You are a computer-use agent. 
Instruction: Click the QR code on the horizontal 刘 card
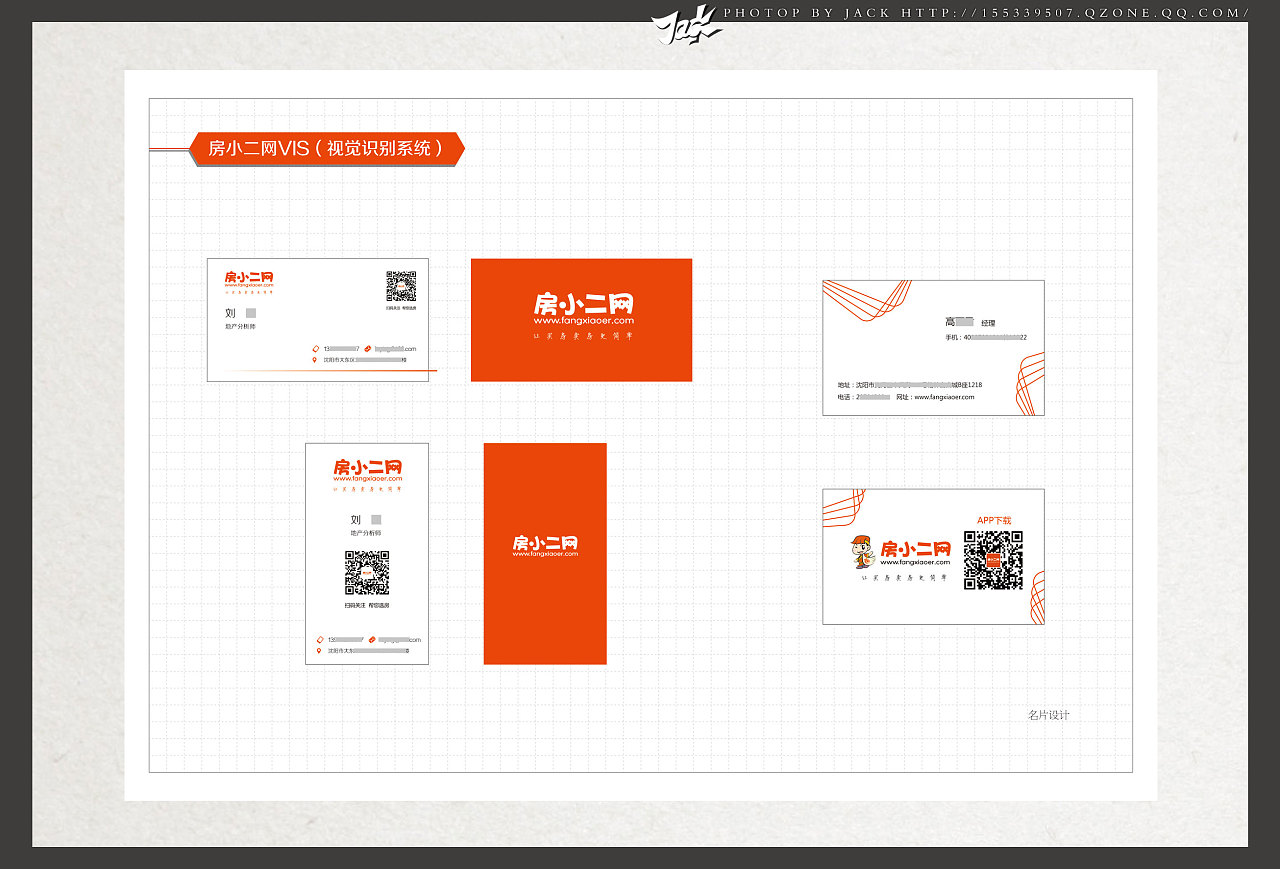[x=401, y=286]
